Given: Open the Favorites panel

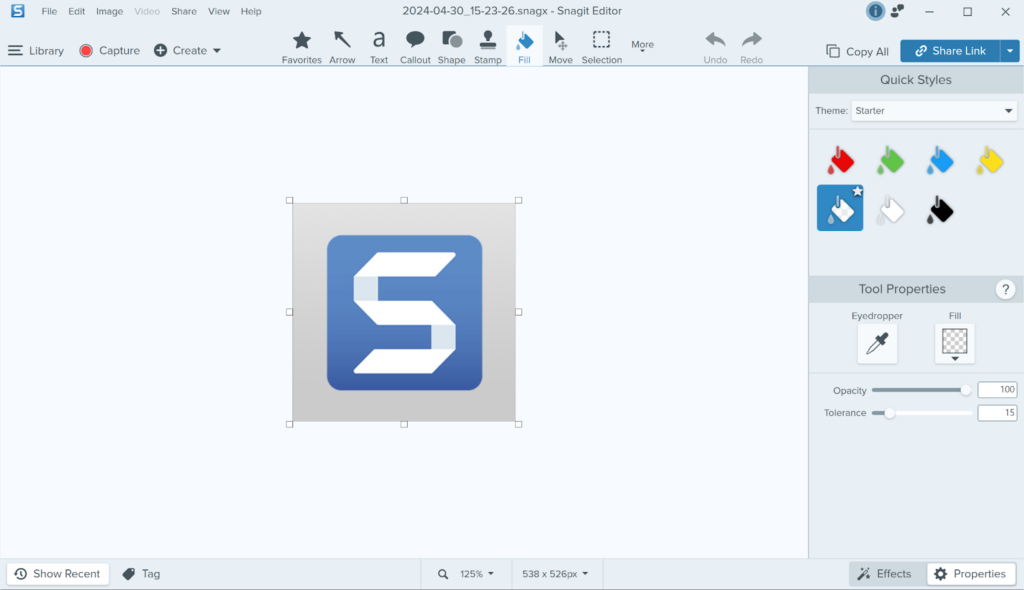Looking at the screenshot, I should [x=301, y=45].
